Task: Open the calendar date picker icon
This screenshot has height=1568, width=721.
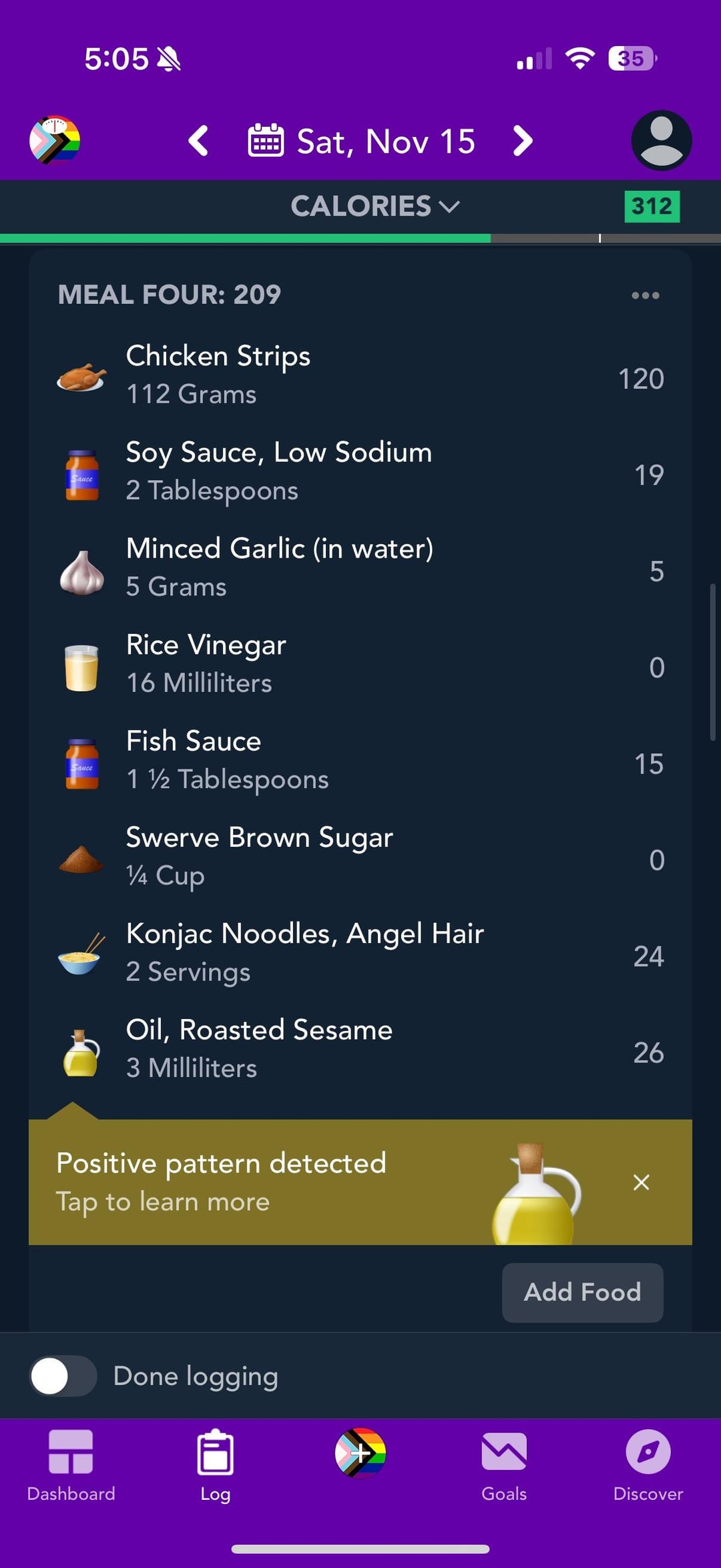Action: 266,141
